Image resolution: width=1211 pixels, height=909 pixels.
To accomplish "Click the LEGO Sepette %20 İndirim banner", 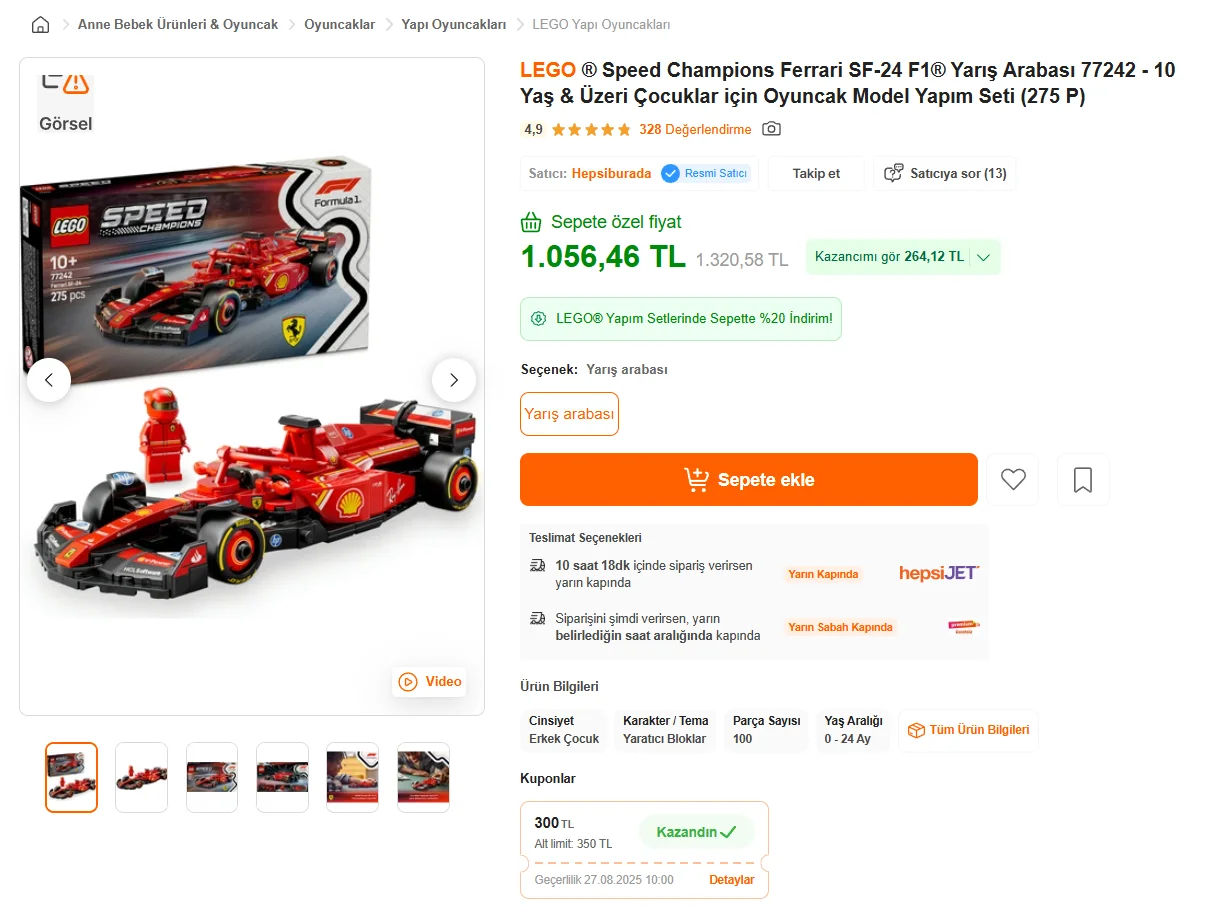I will (681, 319).
